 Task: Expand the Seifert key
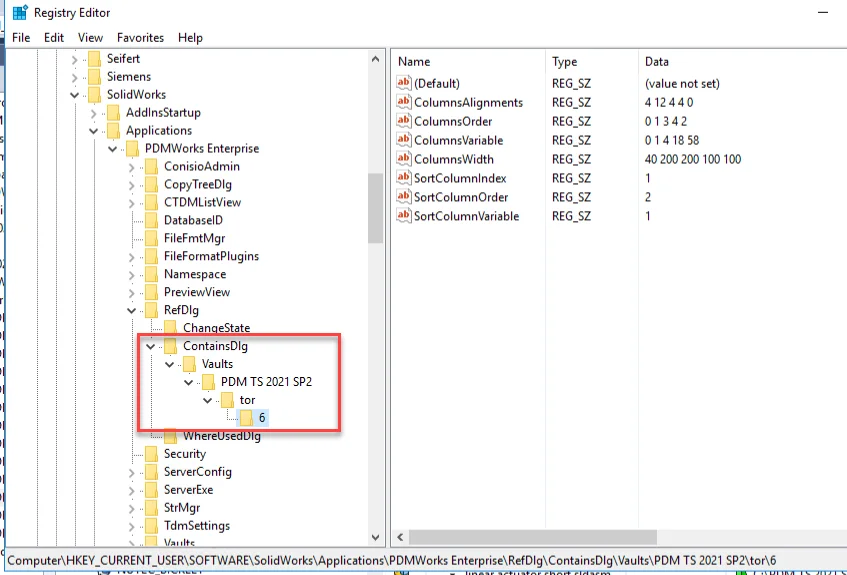[x=75, y=59]
